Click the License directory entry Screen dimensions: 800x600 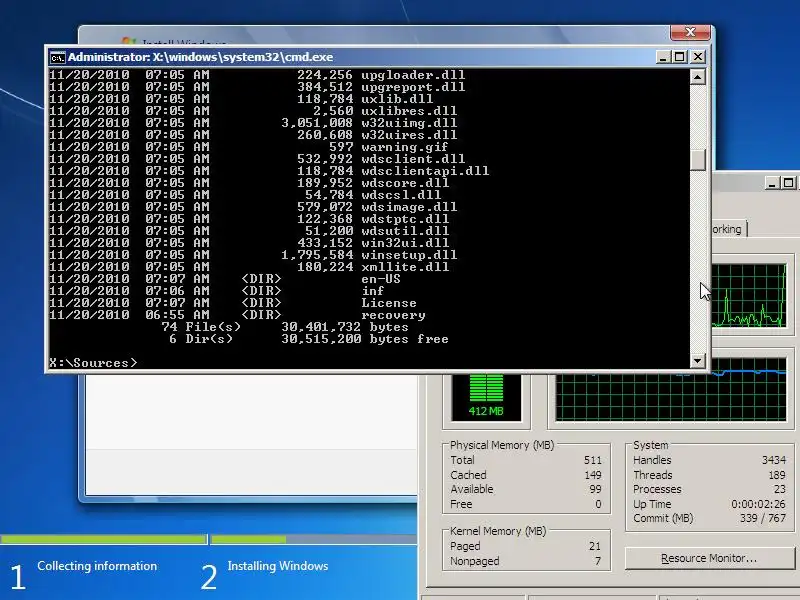click(x=389, y=303)
